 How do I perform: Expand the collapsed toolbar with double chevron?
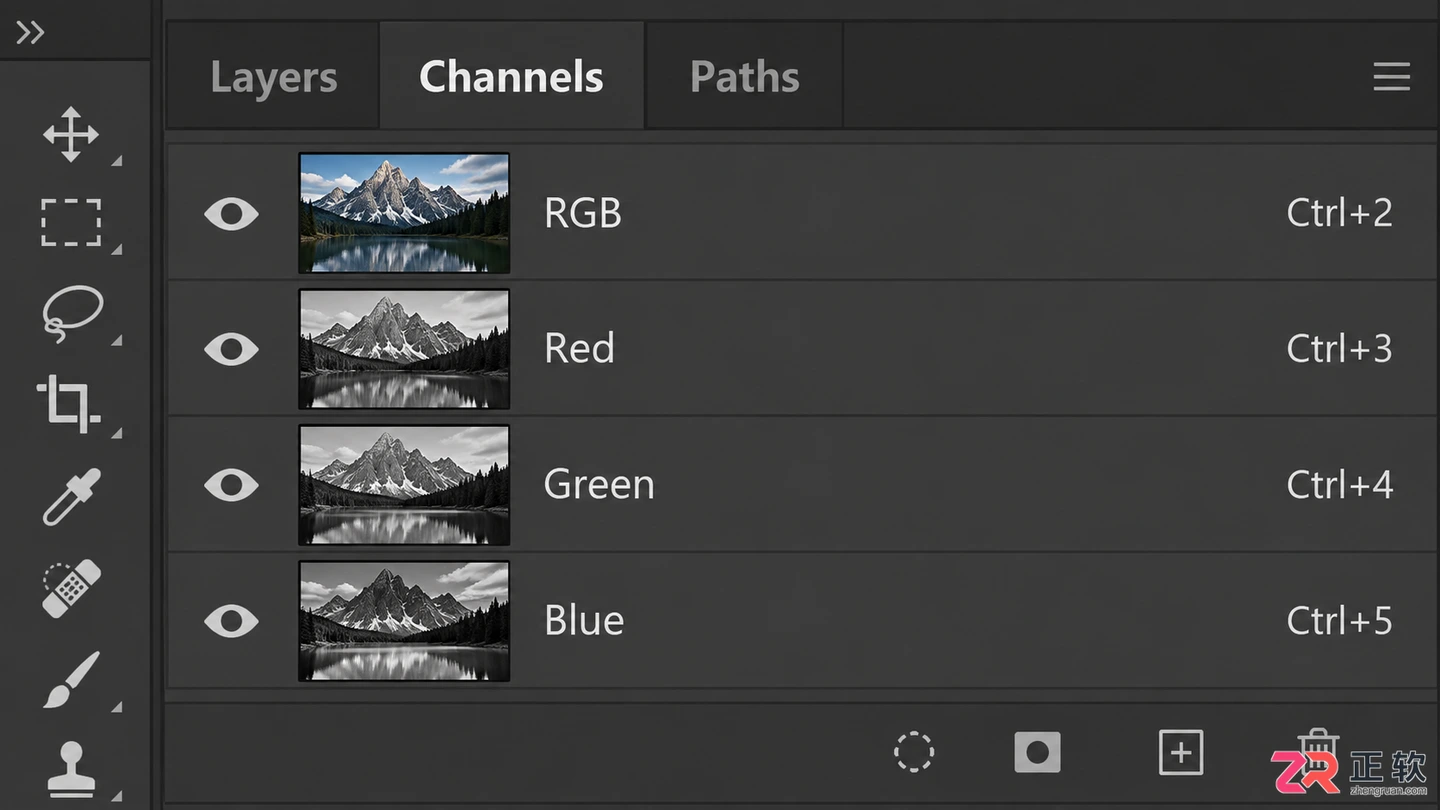tap(30, 33)
